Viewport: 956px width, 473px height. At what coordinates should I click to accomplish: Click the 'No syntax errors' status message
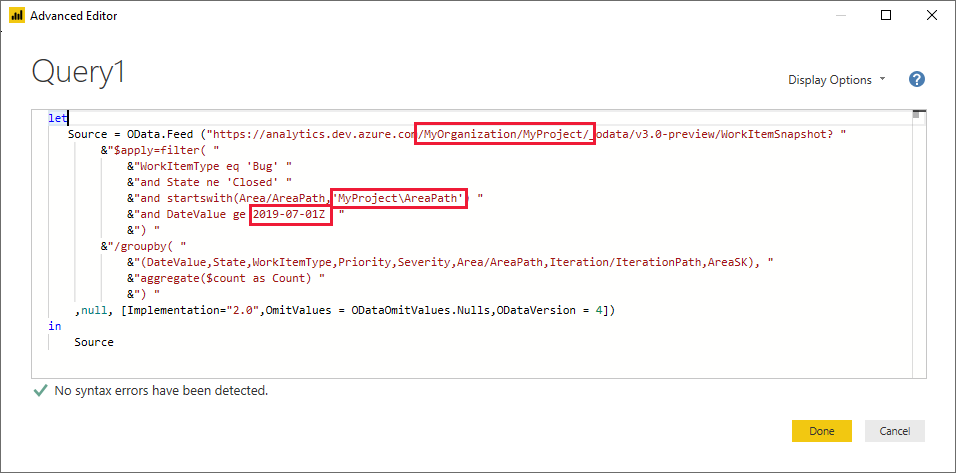pyautogui.click(x=161, y=390)
